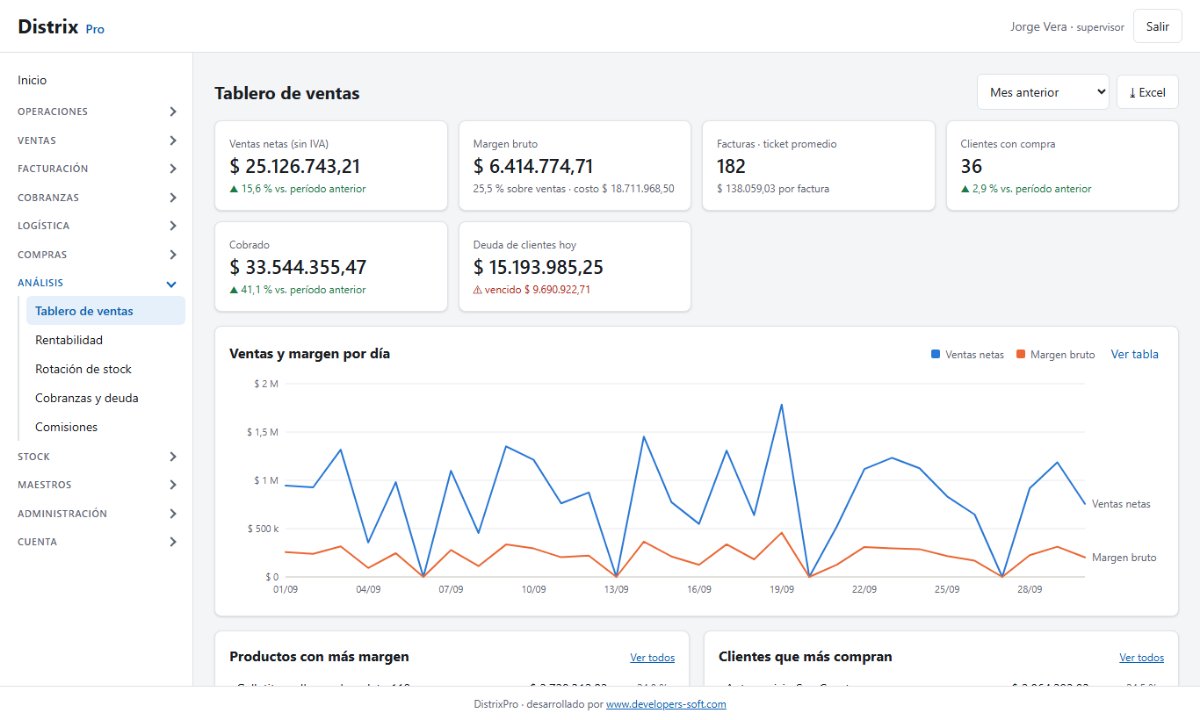Image resolution: width=1200 pixels, height=720 pixels.
Task: Expand the Logística section chevron
Action: pyautogui.click(x=172, y=226)
